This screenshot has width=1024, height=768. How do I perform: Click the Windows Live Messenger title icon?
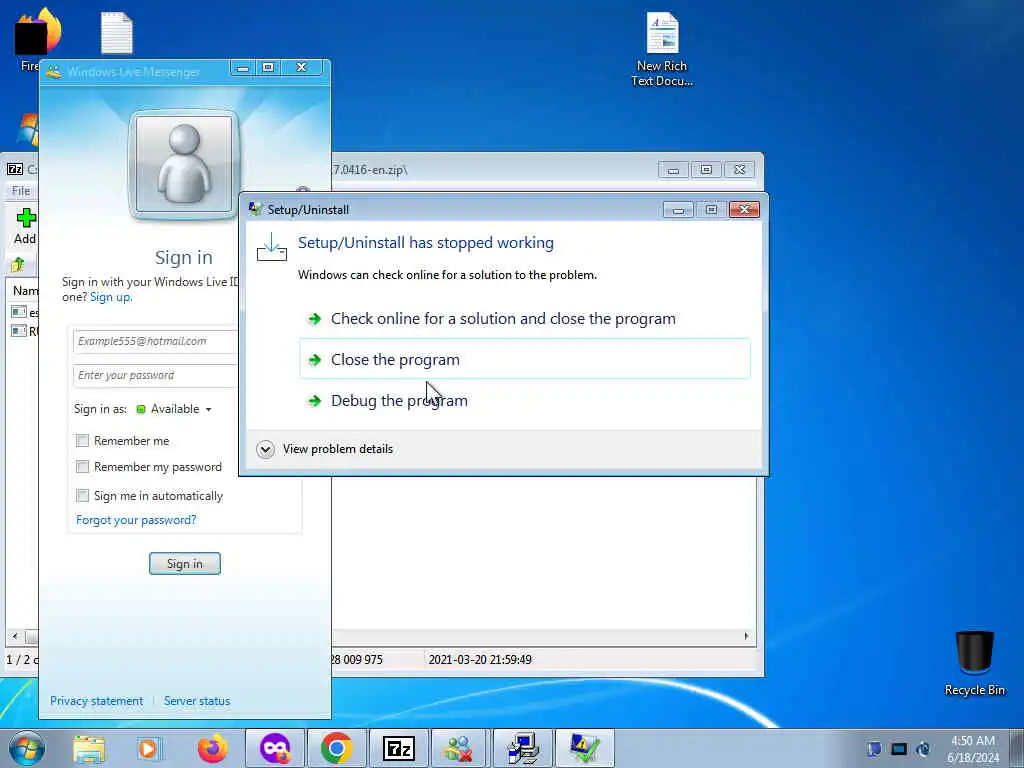point(54,71)
